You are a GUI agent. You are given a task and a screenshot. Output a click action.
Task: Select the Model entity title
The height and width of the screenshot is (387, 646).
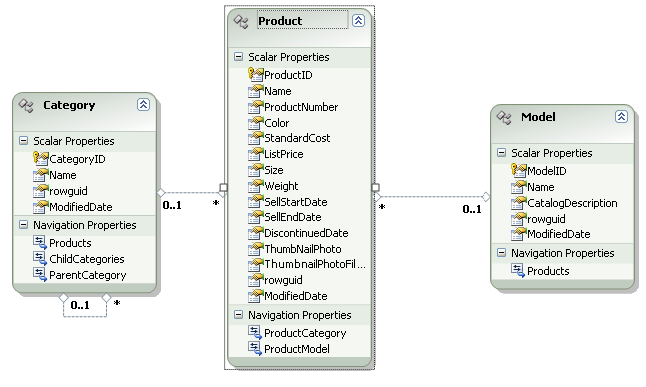pos(538,117)
